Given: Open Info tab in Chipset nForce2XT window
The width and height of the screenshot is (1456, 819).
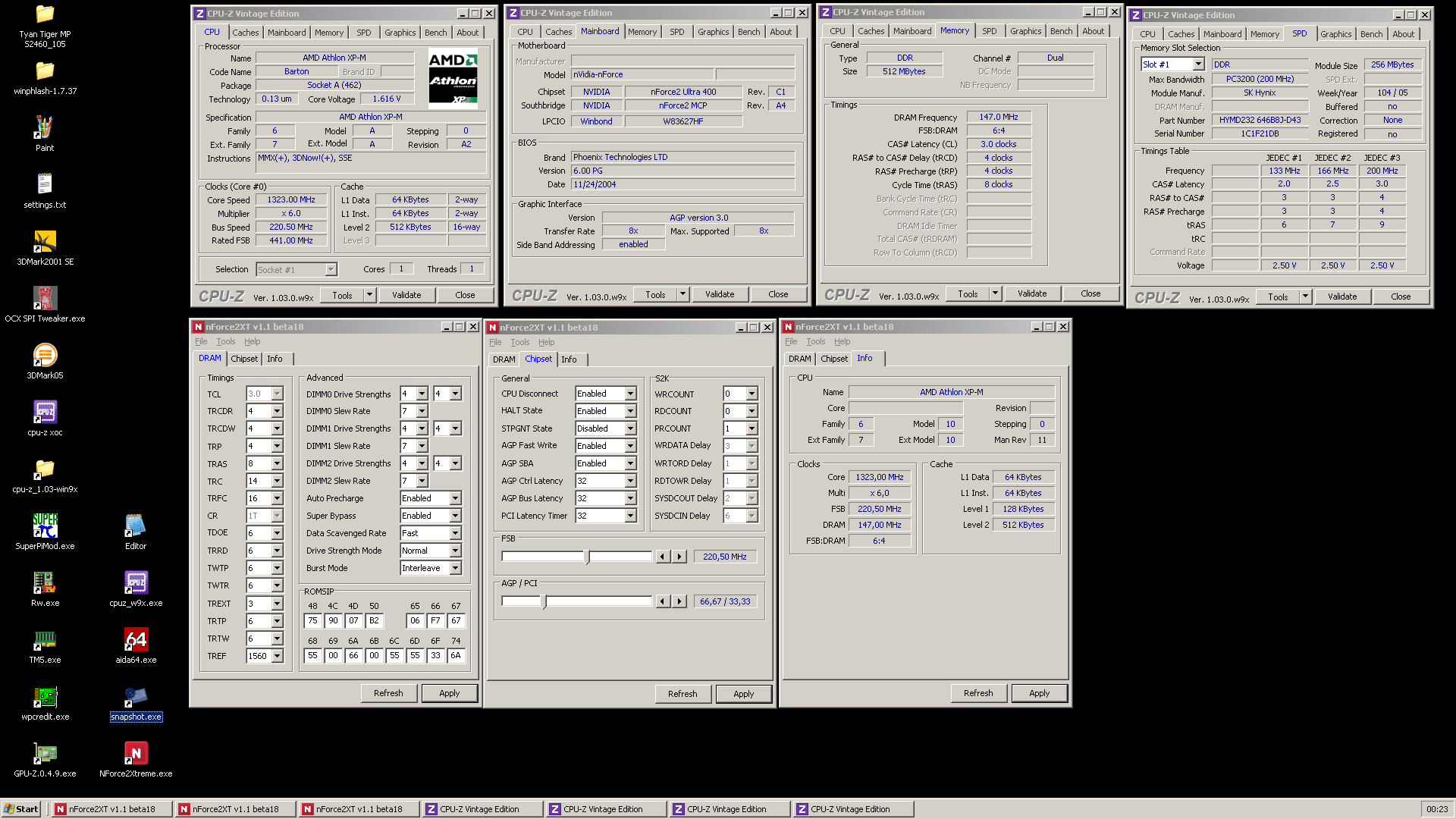Looking at the screenshot, I should tap(569, 359).
